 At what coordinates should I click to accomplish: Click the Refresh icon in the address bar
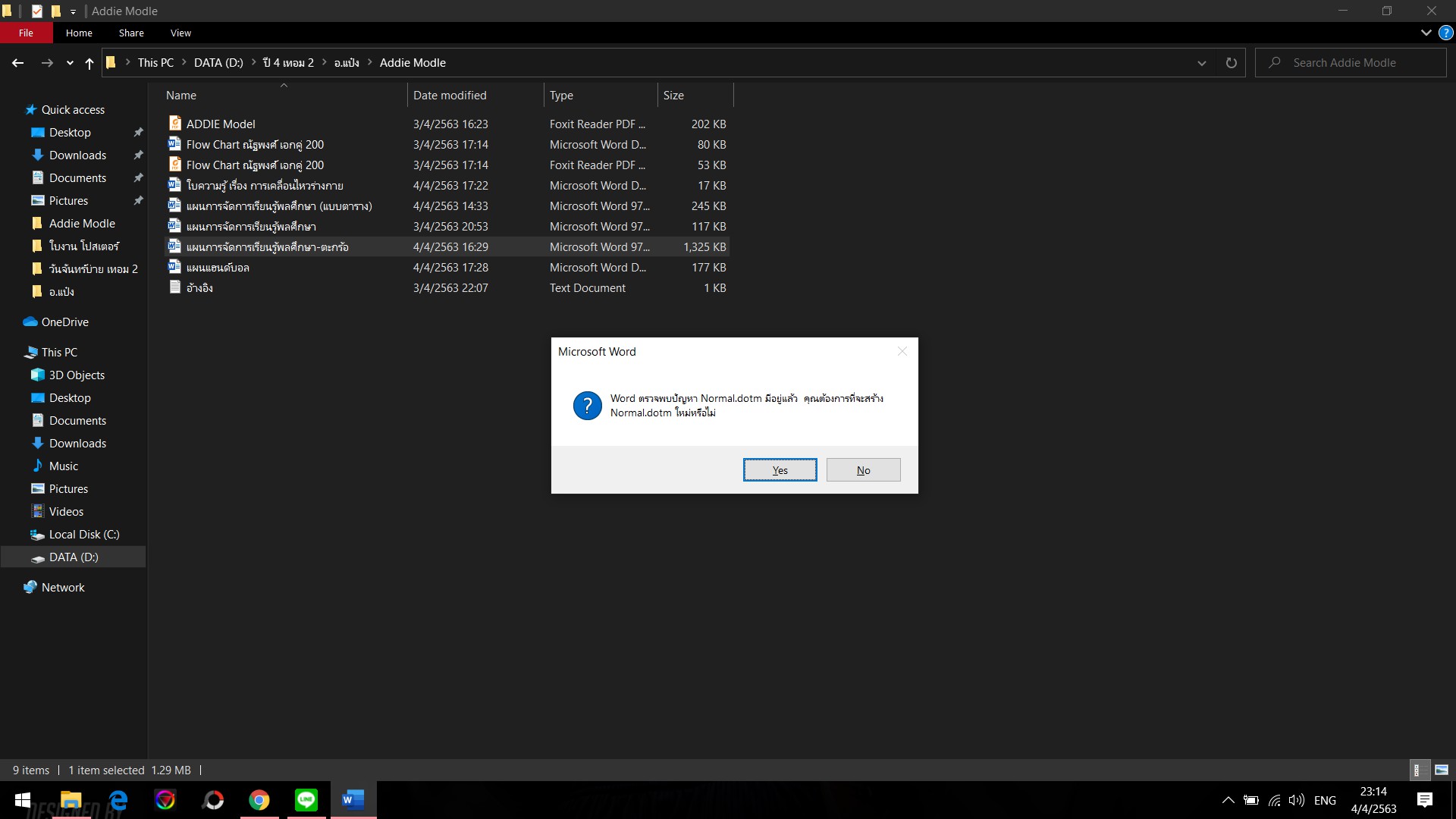click(x=1231, y=63)
